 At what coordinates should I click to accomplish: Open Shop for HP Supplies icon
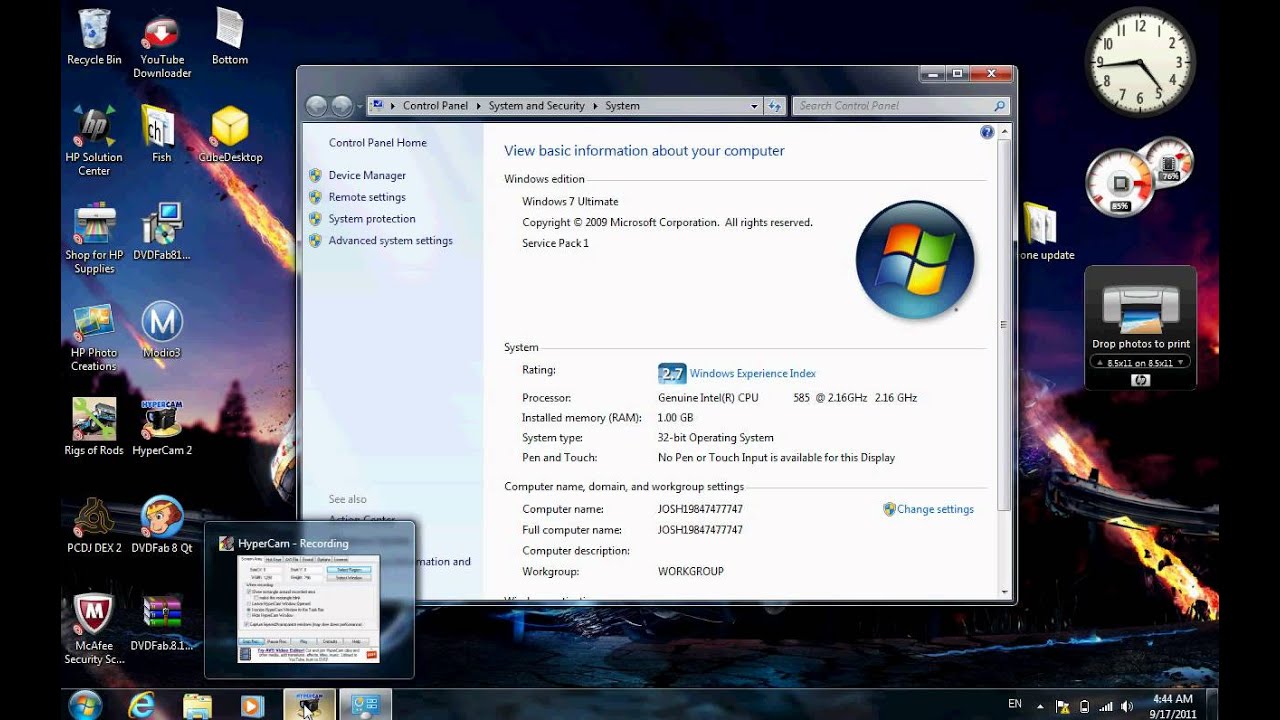(94, 238)
